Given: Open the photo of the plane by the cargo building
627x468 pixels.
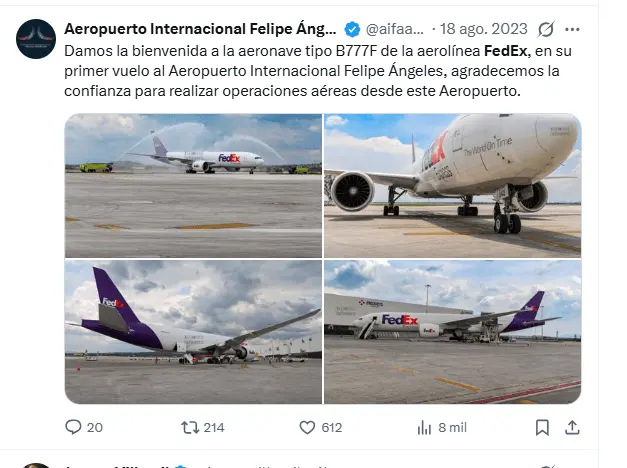Looking at the screenshot, I should point(452,332).
